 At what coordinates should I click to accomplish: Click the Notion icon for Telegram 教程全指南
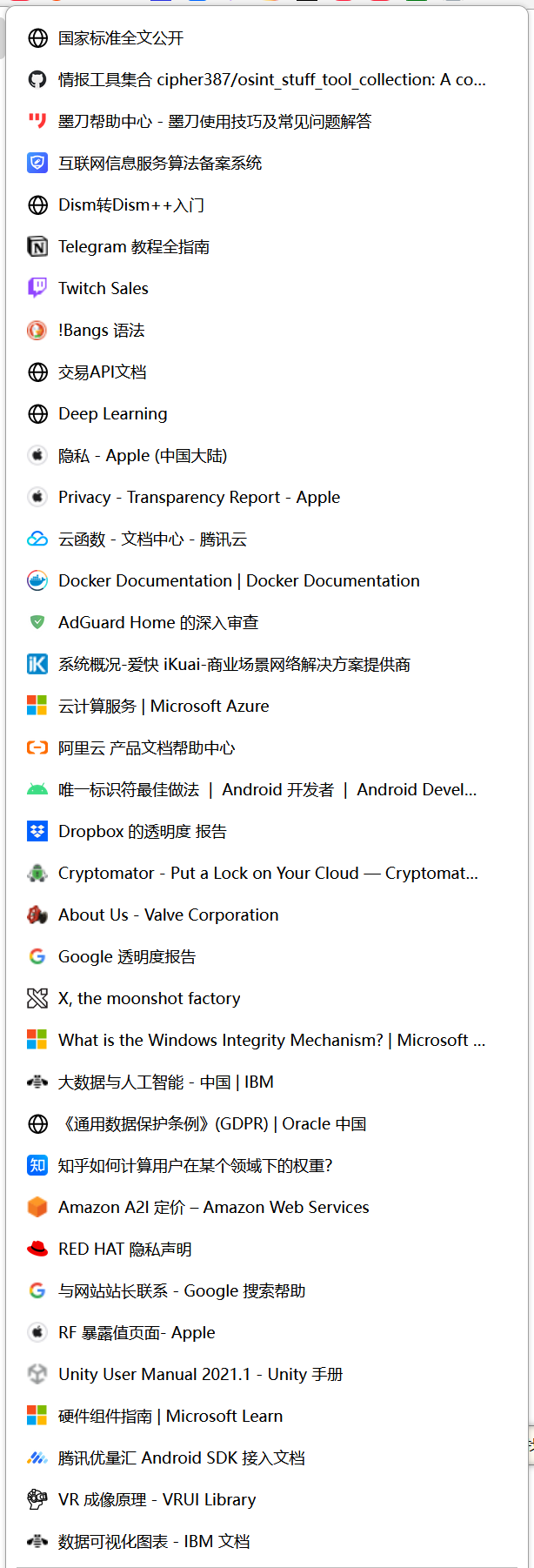point(37,247)
